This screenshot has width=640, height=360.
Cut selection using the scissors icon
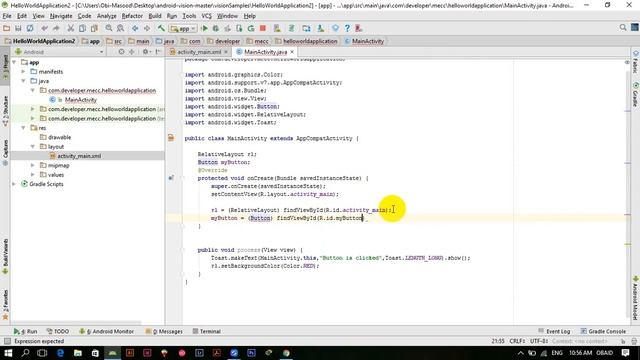[71, 28]
